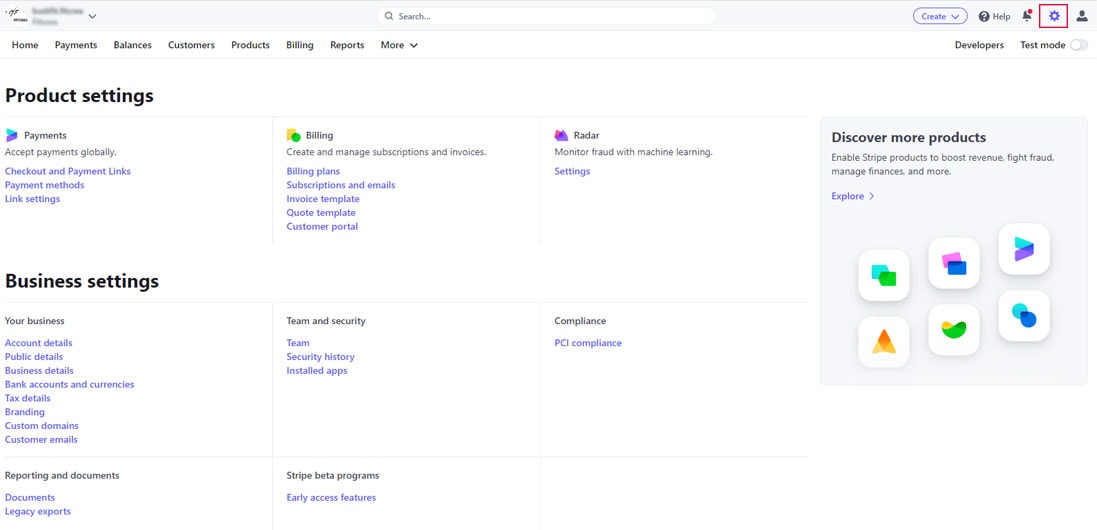The width and height of the screenshot is (1097, 530).
Task: Open Link settings
Action: pyautogui.click(x=32, y=199)
